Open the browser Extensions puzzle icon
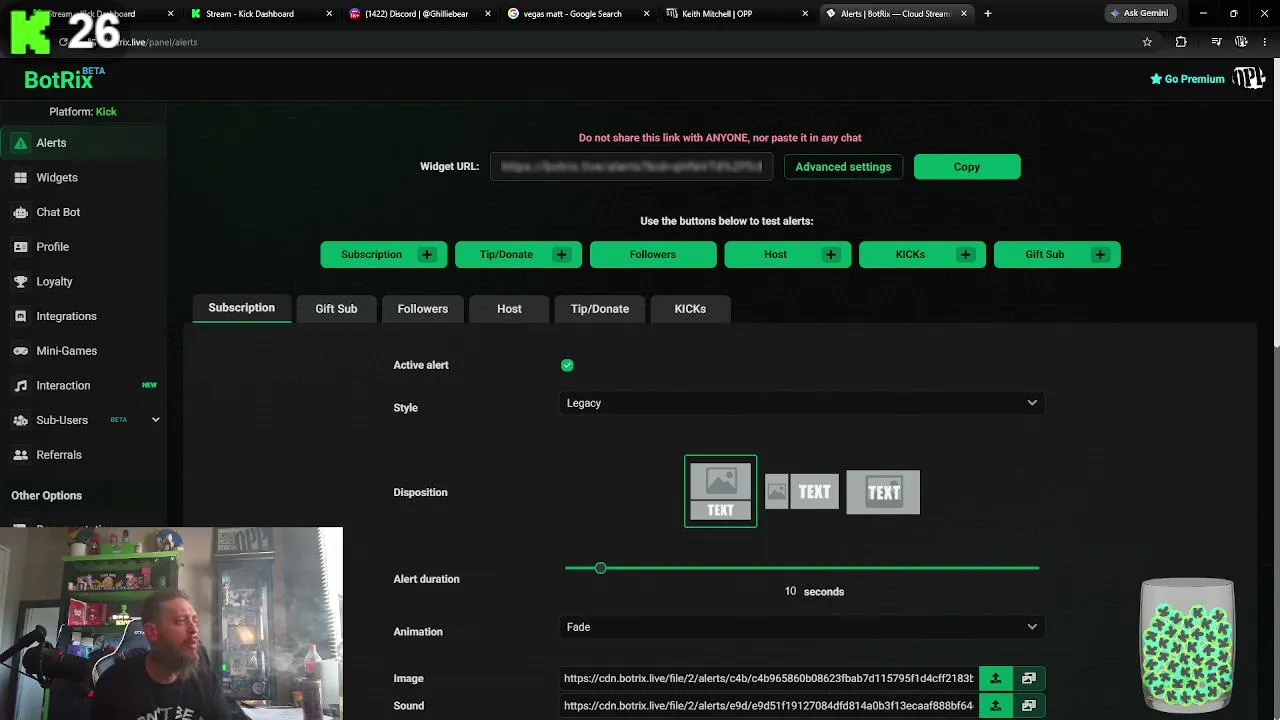This screenshot has width=1280, height=720. [1181, 42]
